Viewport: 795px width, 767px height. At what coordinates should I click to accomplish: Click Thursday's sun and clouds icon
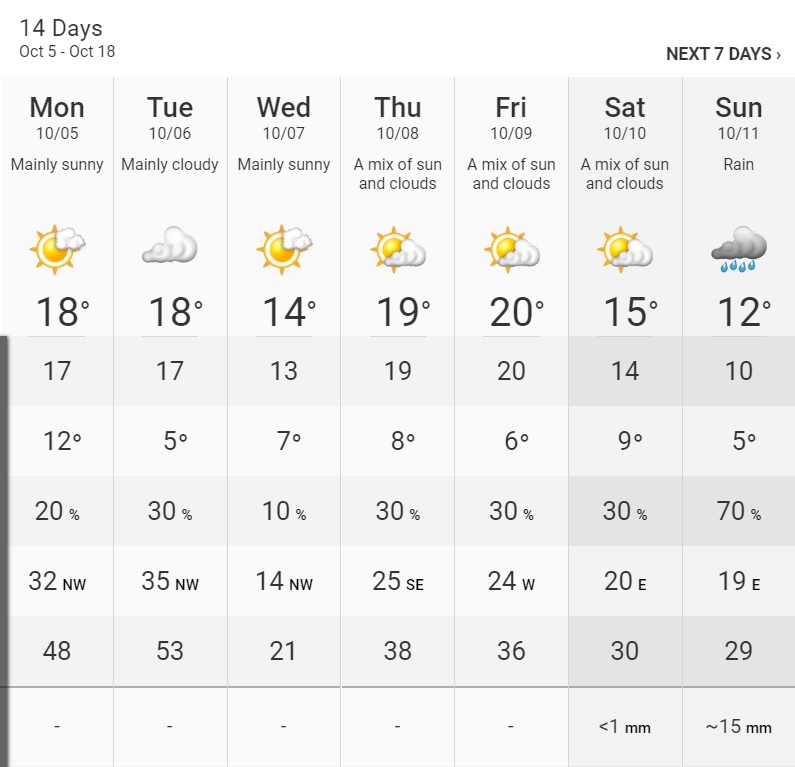[398, 249]
